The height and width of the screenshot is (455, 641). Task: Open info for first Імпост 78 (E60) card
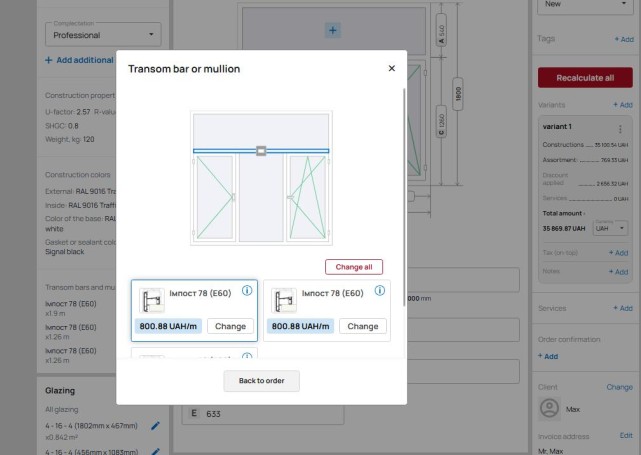click(x=247, y=291)
